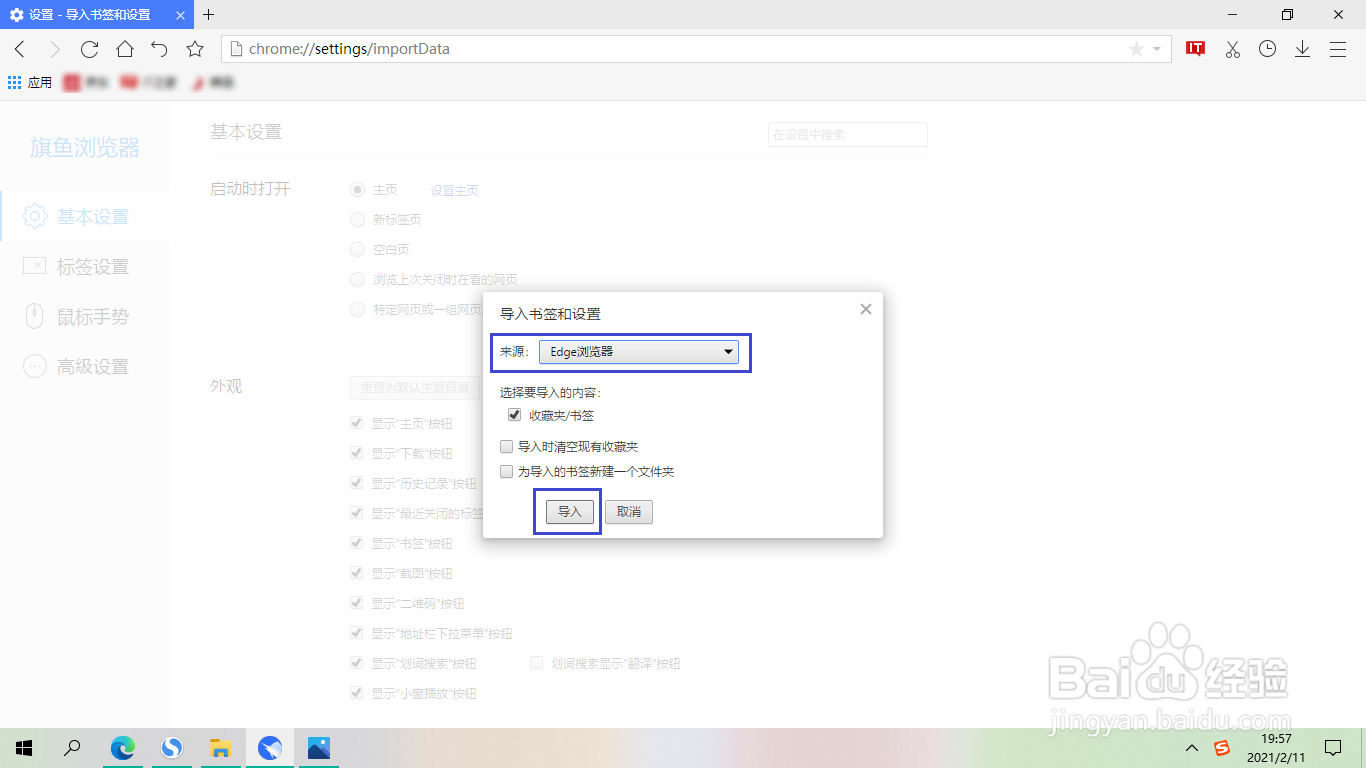Enable 划词搜索显示"翻译"按钮 checkbox
Screen dimensions: 1366x768
click(x=536, y=663)
